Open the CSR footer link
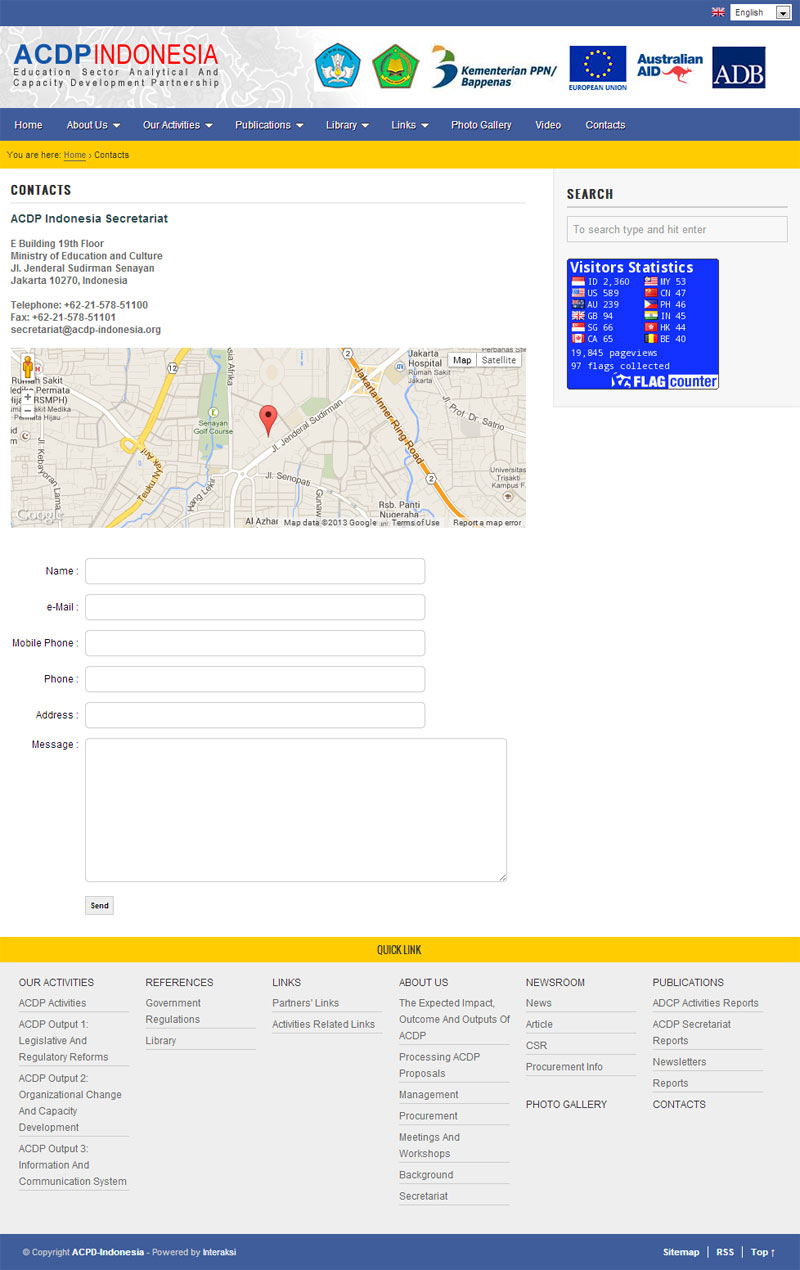 coord(536,1045)
